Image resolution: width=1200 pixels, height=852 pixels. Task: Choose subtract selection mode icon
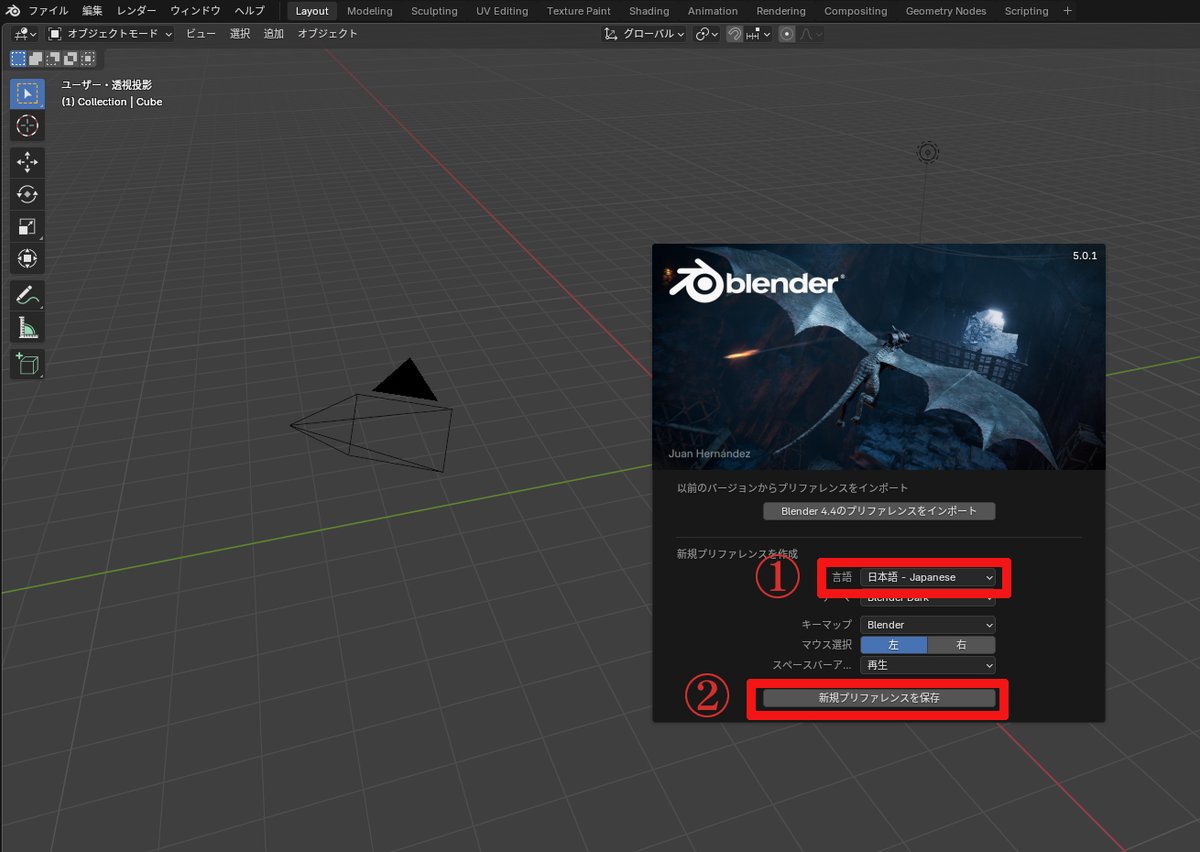tap(53, 59)
